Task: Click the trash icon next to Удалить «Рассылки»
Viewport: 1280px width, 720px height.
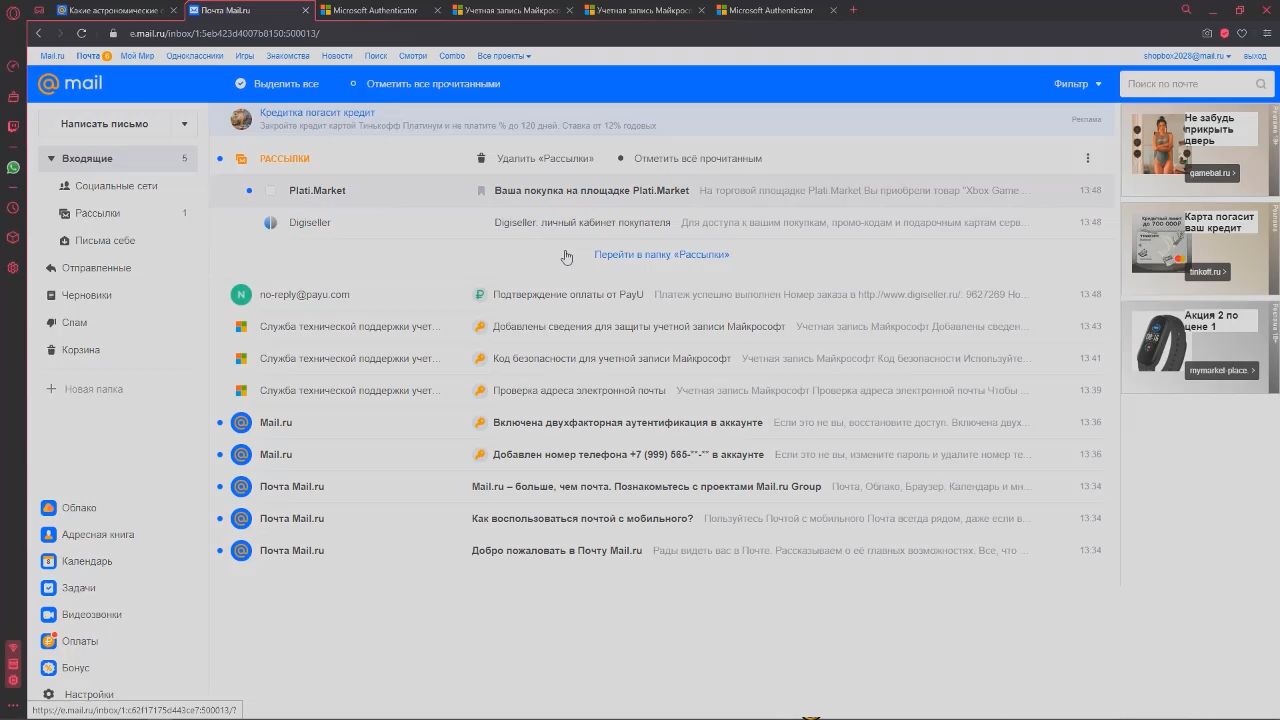Action: coord(481,158)
